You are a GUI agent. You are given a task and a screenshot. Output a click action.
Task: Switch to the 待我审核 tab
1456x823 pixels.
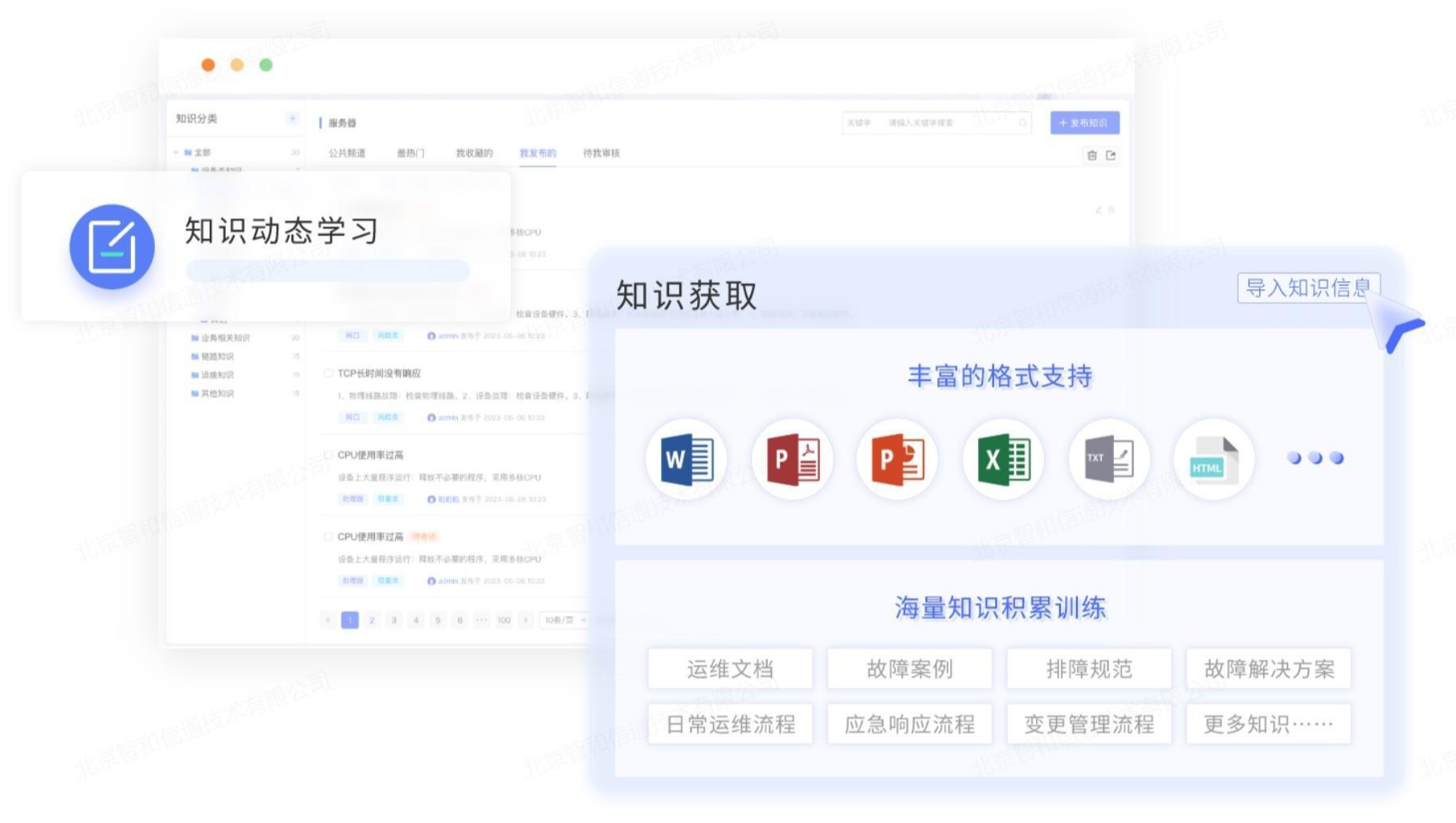tap(602, 153)
